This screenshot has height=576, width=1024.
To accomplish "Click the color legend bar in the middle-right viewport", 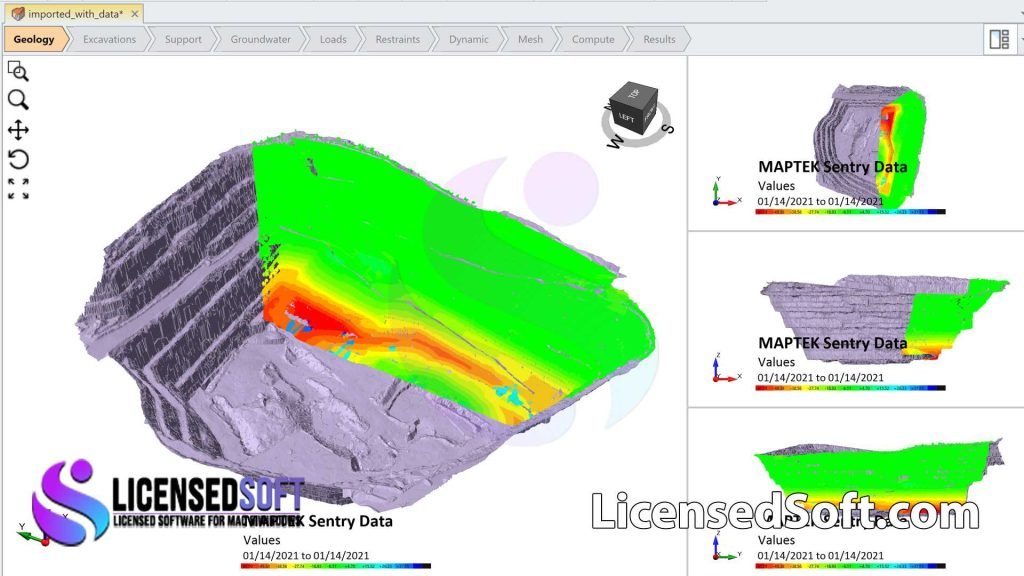I will click(850, 388).
